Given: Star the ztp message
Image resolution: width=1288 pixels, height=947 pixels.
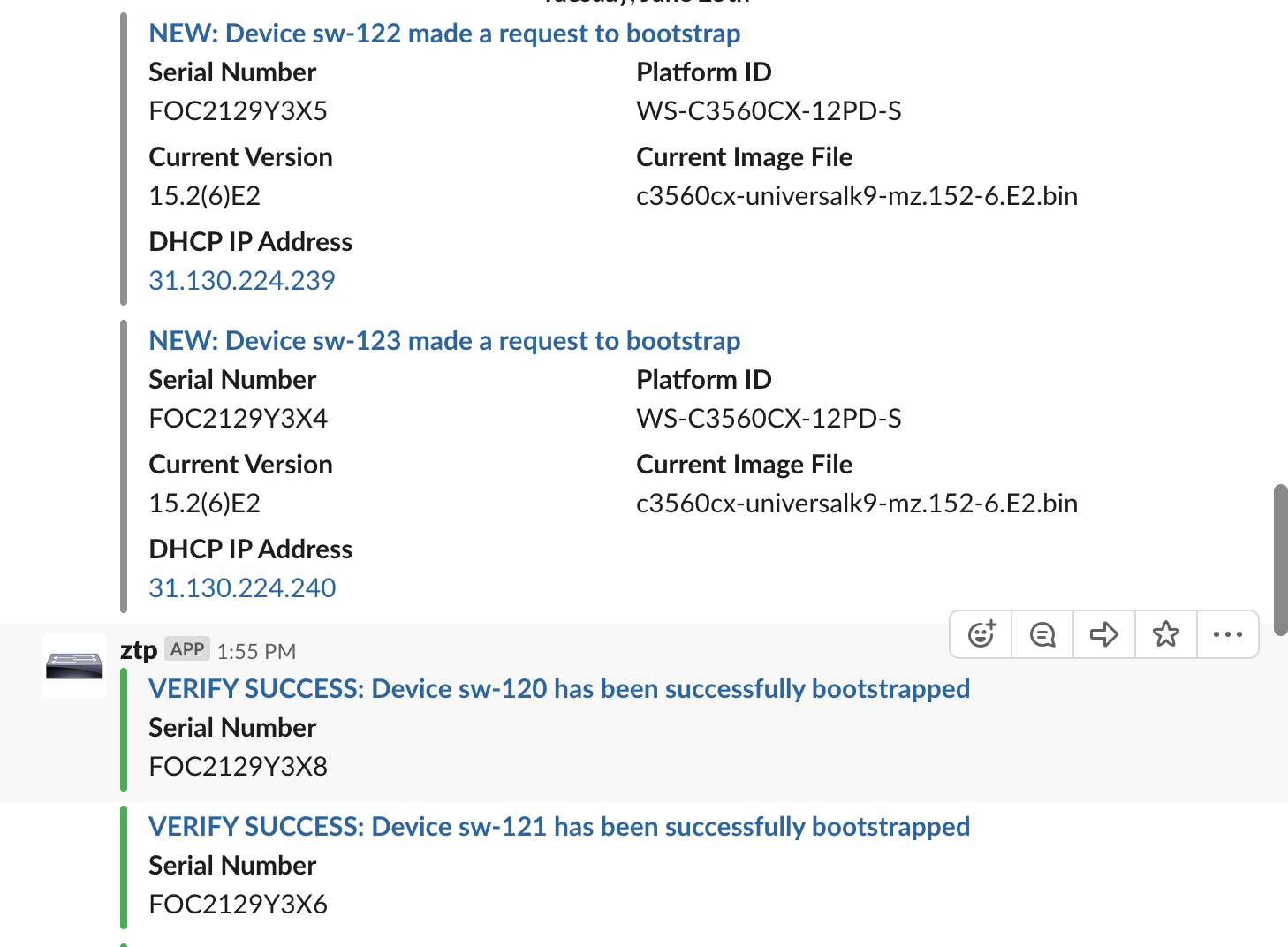Looking at the screenshot, I should (1166, 634).
